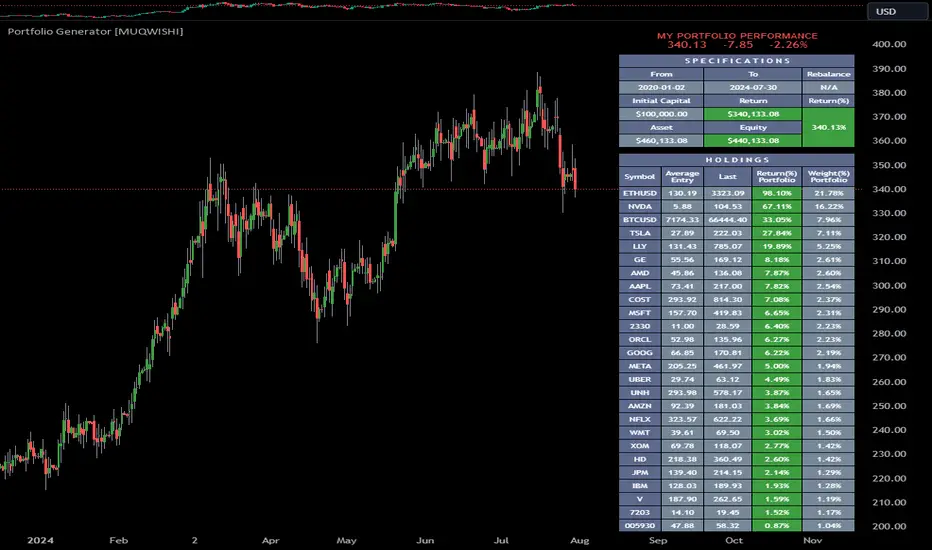Select the JPM symbol cell
This screenshot has width=932, height=550.
tap(640, 473)
